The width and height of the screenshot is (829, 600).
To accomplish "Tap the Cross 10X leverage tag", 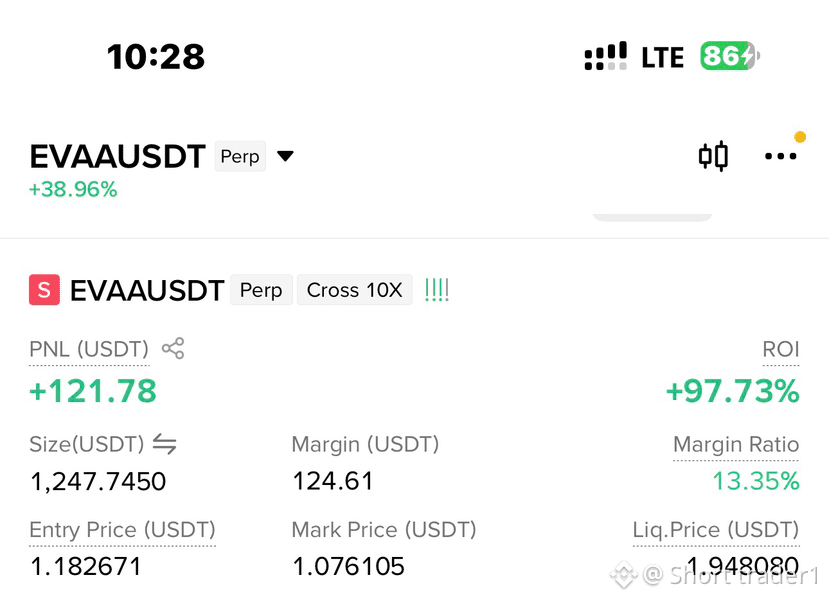I will click(x=354, y=290).
